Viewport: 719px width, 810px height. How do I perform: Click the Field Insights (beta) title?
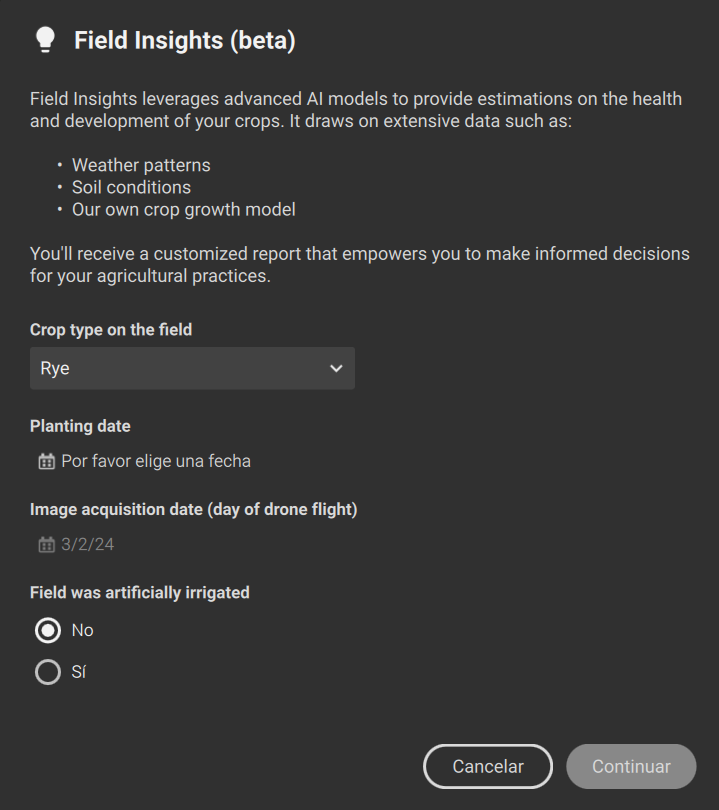(184, 41)
